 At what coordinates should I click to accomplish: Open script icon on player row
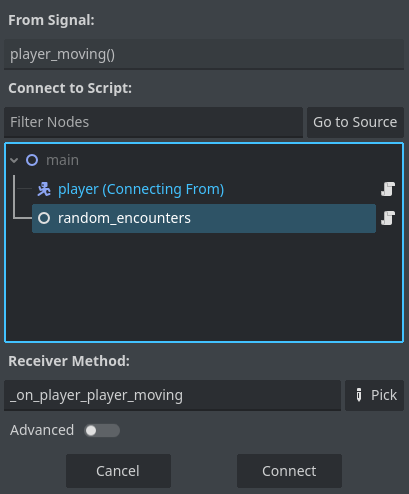pos(388,189)
